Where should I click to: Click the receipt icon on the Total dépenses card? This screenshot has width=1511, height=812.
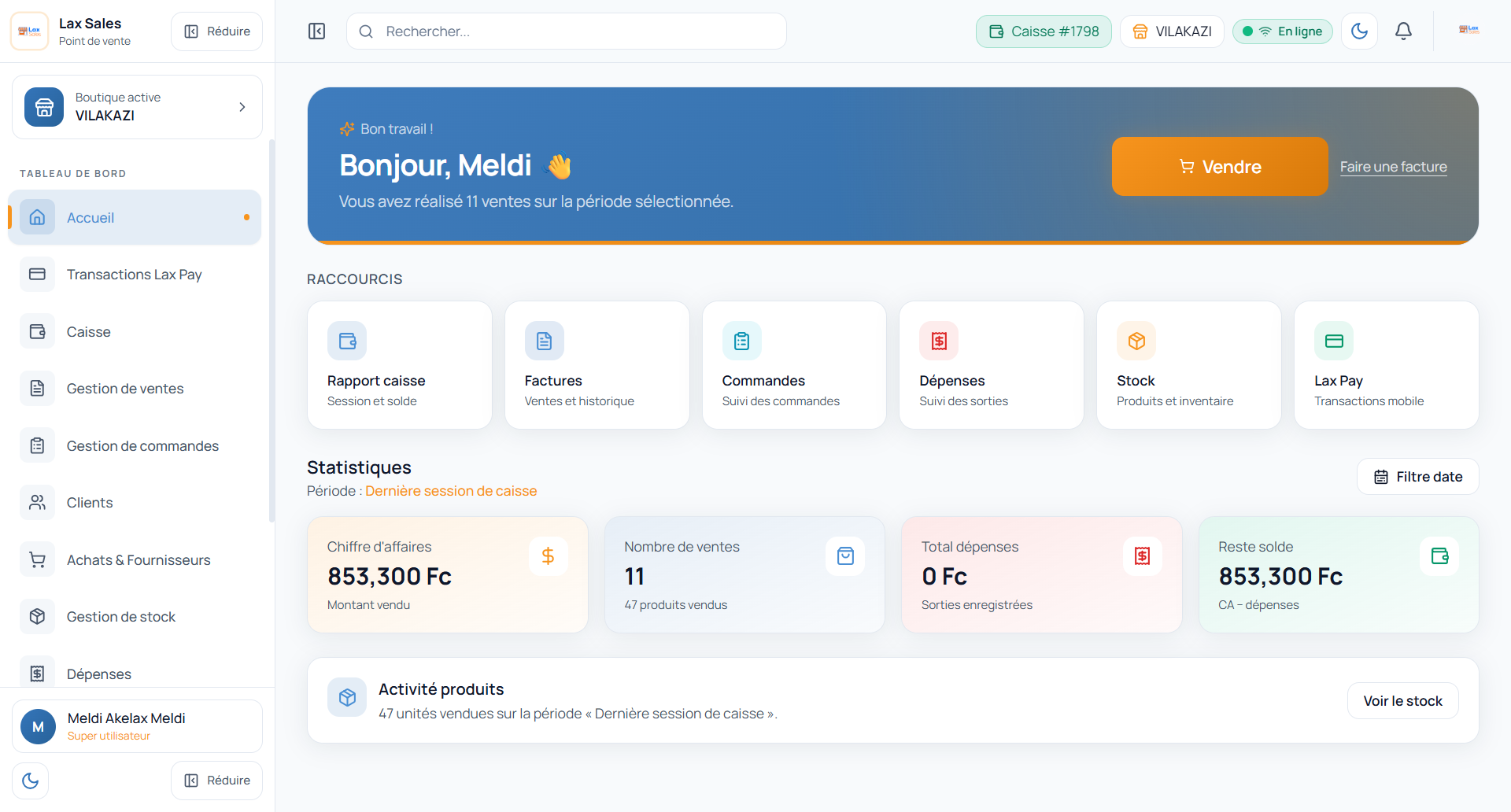click(1143, 556)
